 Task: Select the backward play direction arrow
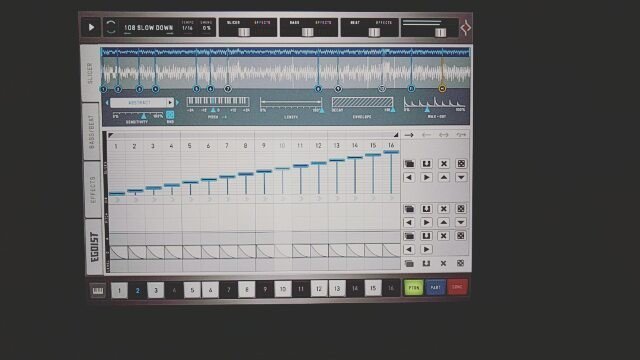[426, 135]
